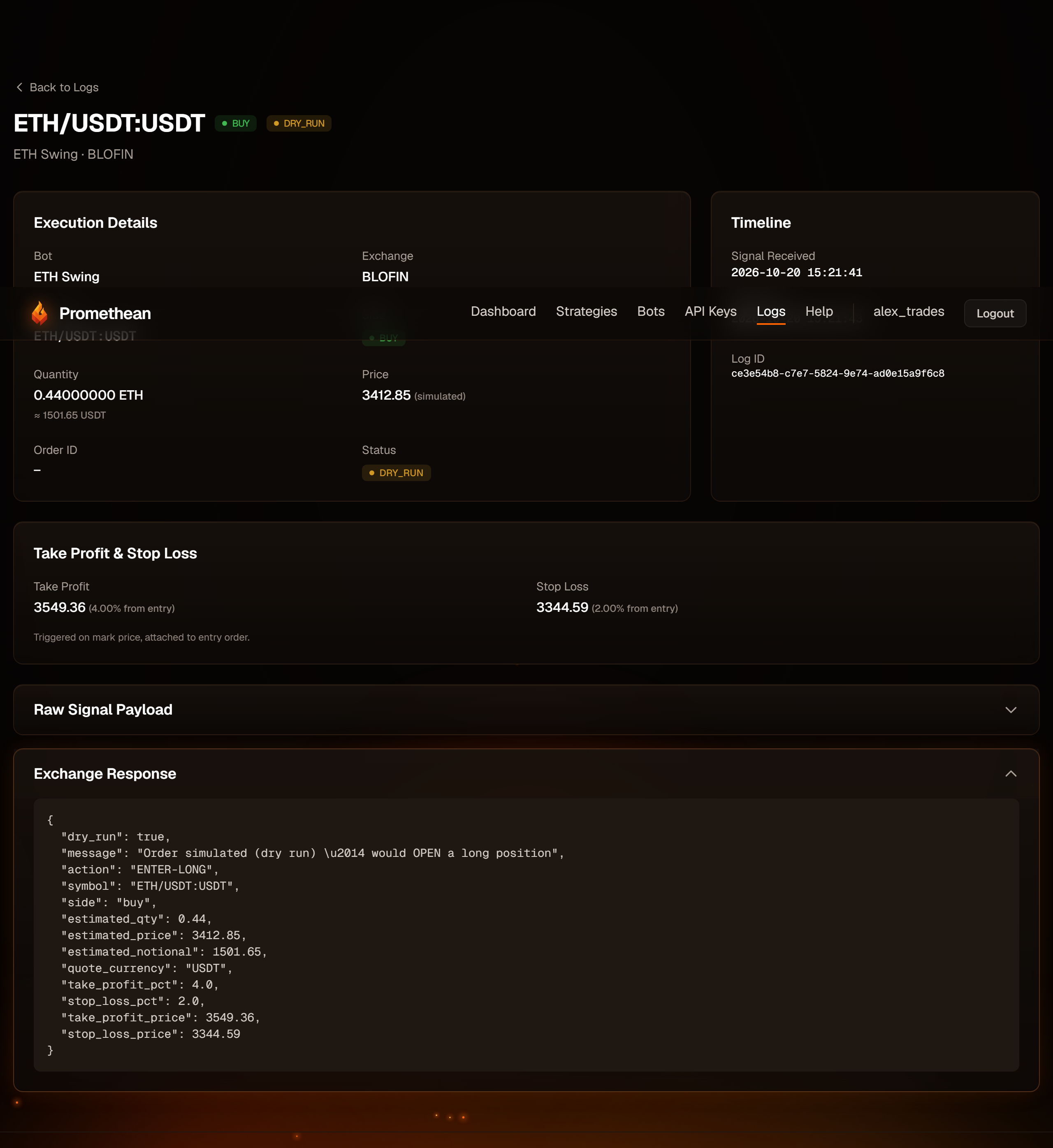
Task: Click the Triggered on mark price note
Action: pyautogui.click(x=142, y=637)
